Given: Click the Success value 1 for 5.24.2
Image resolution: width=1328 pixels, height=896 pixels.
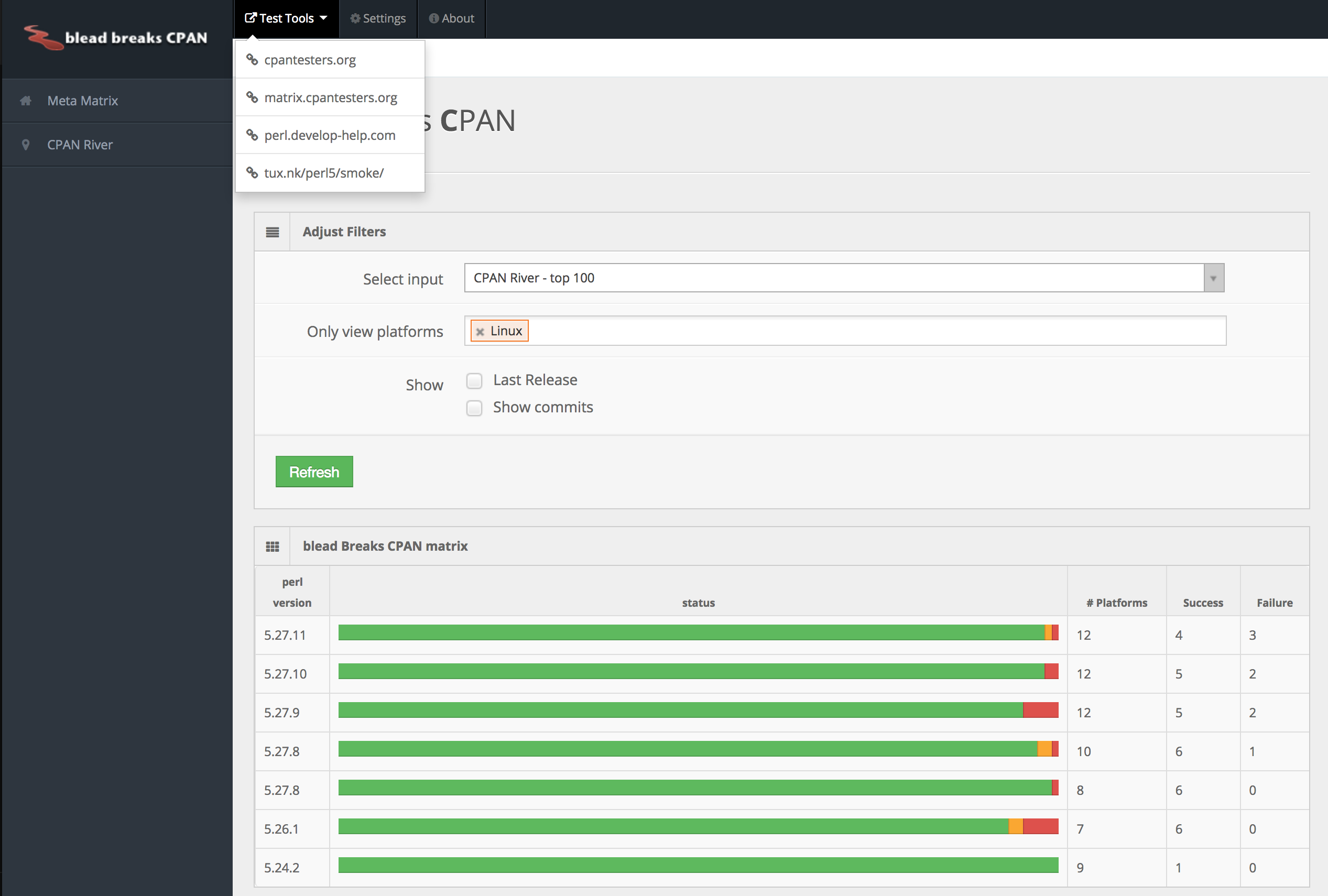Looking at the screenshot, I should click(x=1178, y=868).
